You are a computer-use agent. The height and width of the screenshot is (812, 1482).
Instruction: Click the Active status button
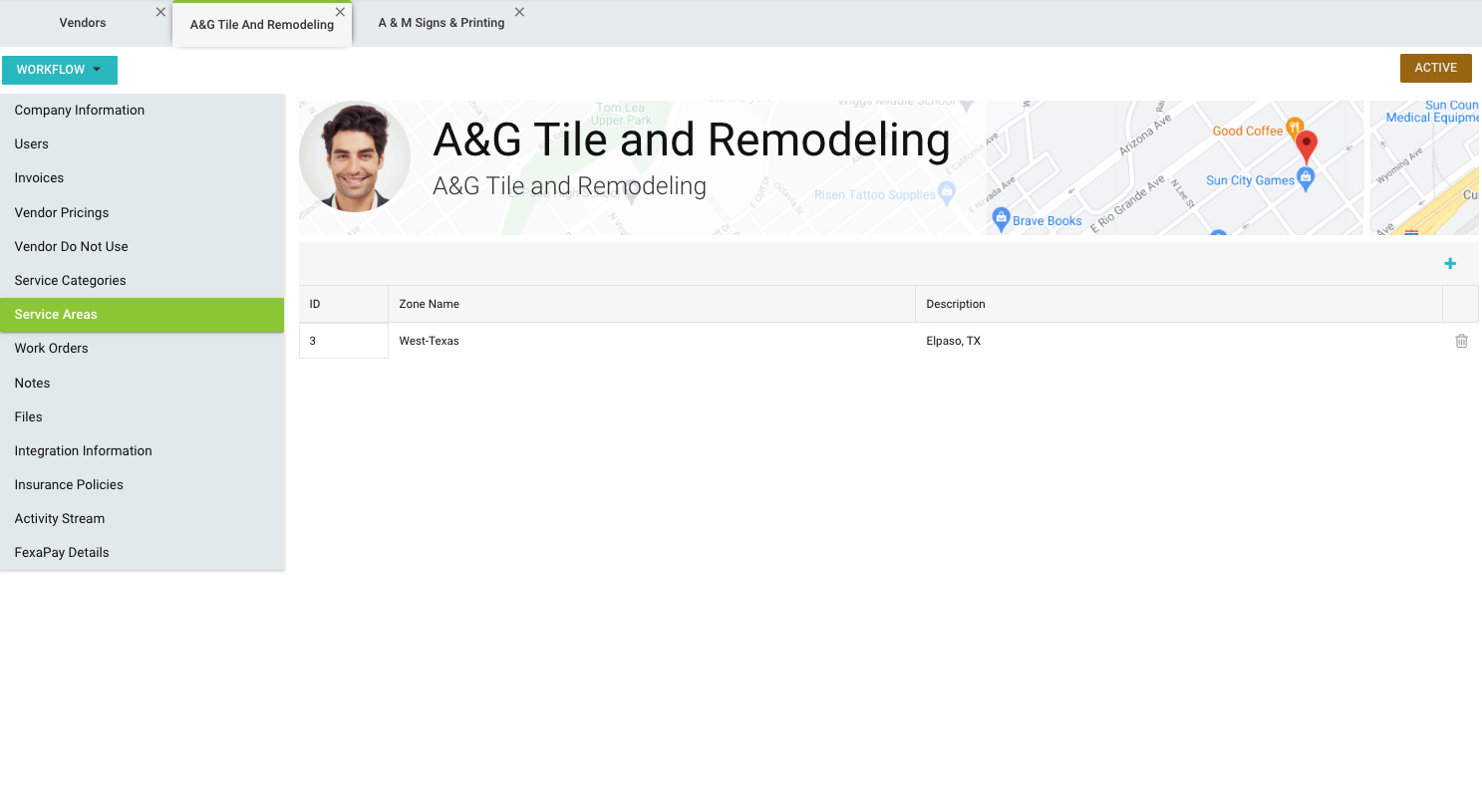pyautogui.click(x=1435, y=68)
